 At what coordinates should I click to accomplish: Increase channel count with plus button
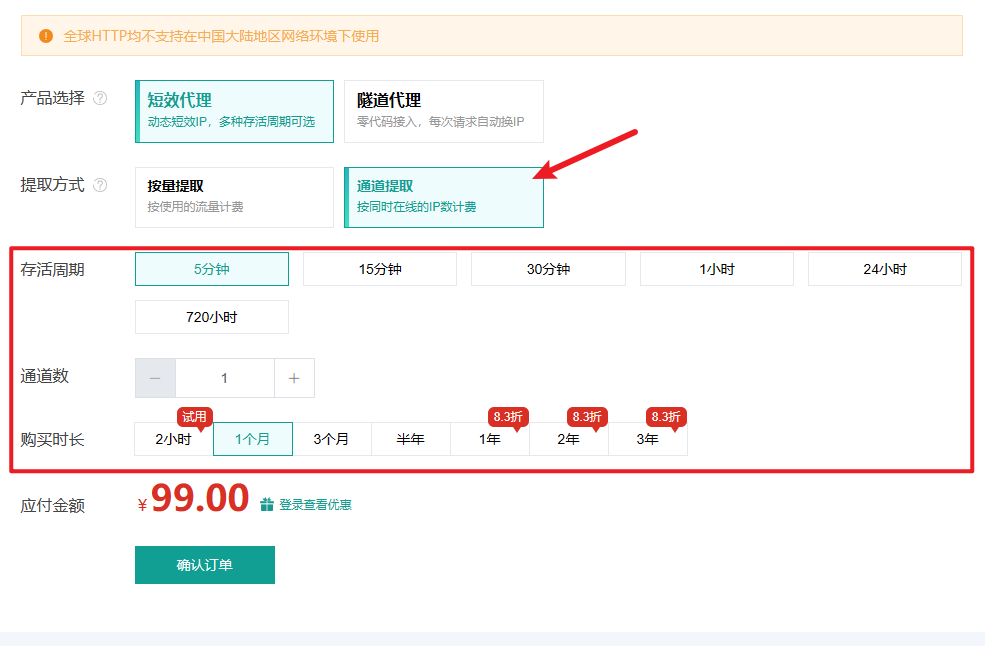pos(294,378)
